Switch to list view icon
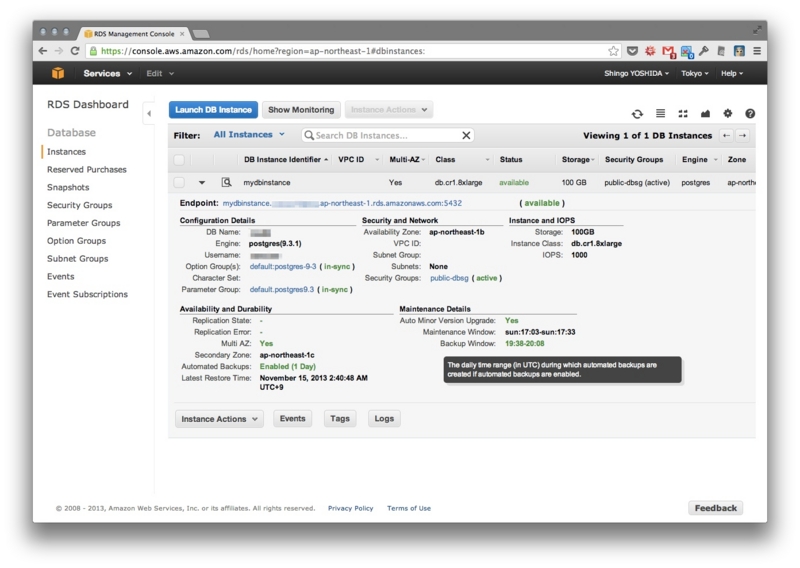Image resolution: width=800 pixels, height=568 pixels. 660,113
